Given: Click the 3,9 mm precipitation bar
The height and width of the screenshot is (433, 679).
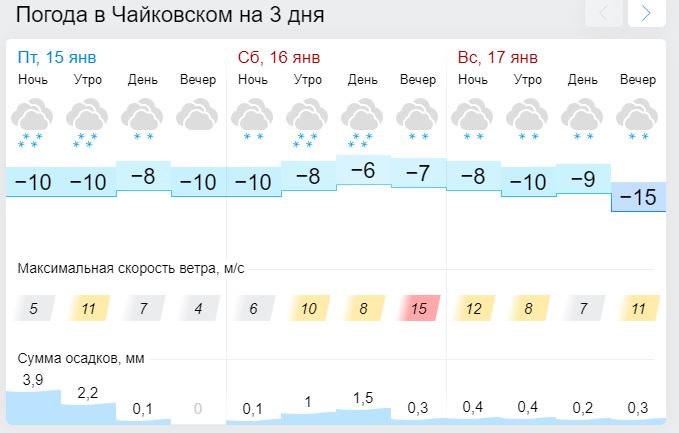Looking at the screenshot, I should [33, 407].
